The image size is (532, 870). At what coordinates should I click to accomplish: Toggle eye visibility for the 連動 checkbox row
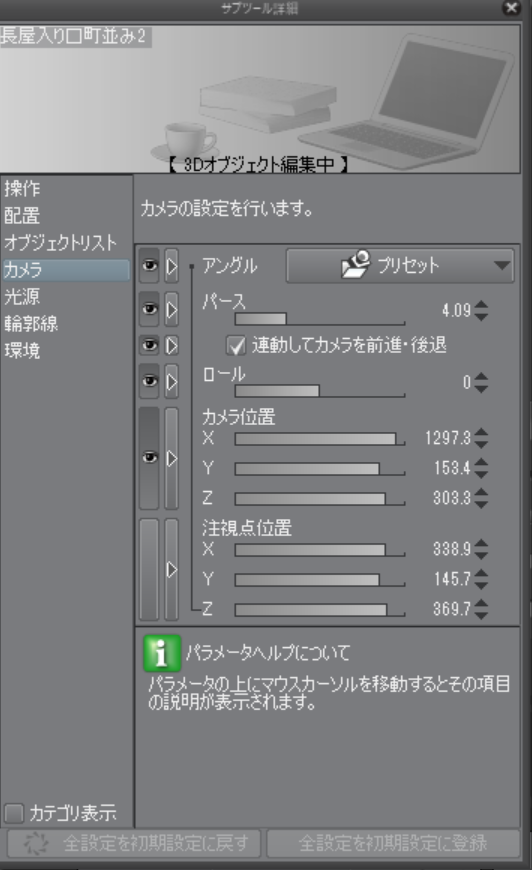click(149, 345)
